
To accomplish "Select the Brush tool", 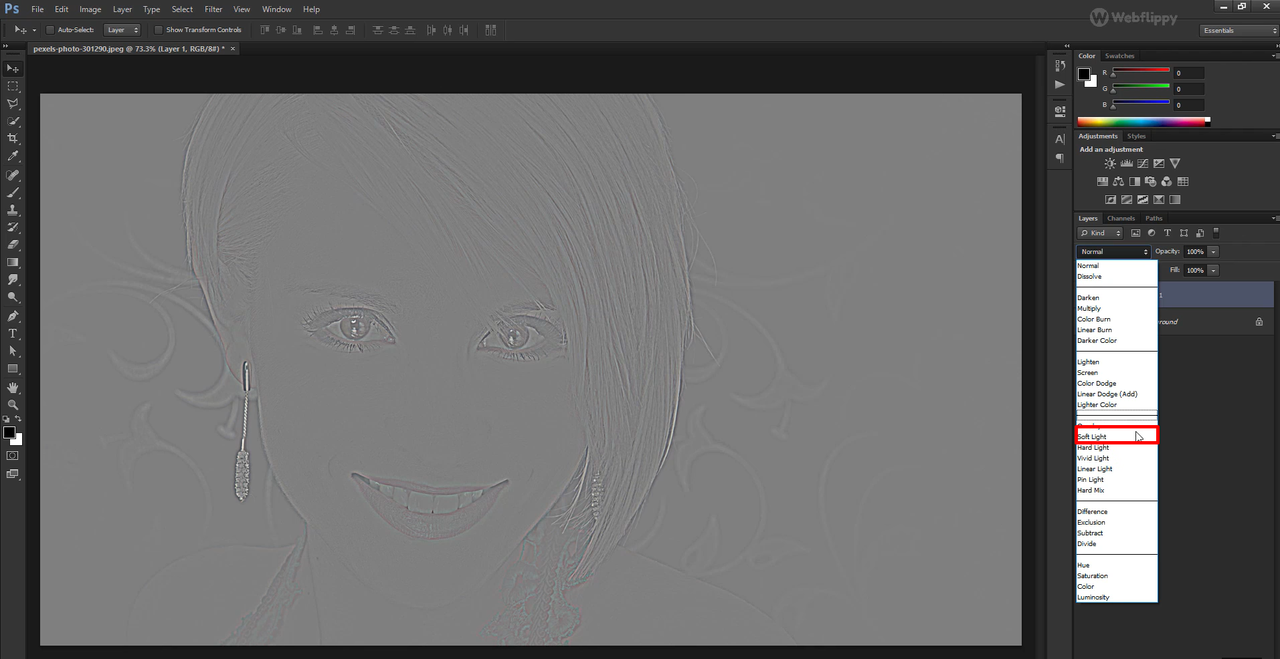I will click(13, 192).
